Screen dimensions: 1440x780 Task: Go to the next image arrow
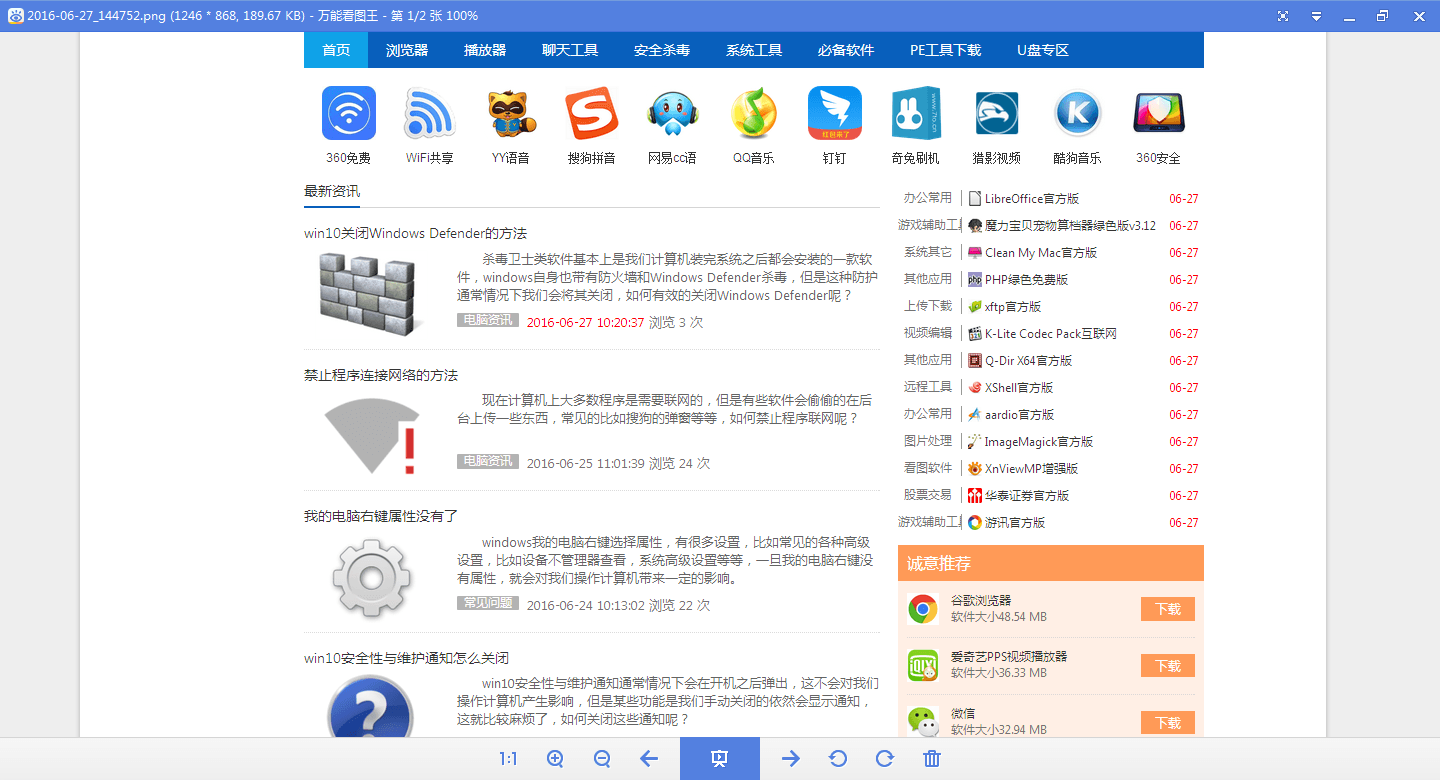click(791, 759)
